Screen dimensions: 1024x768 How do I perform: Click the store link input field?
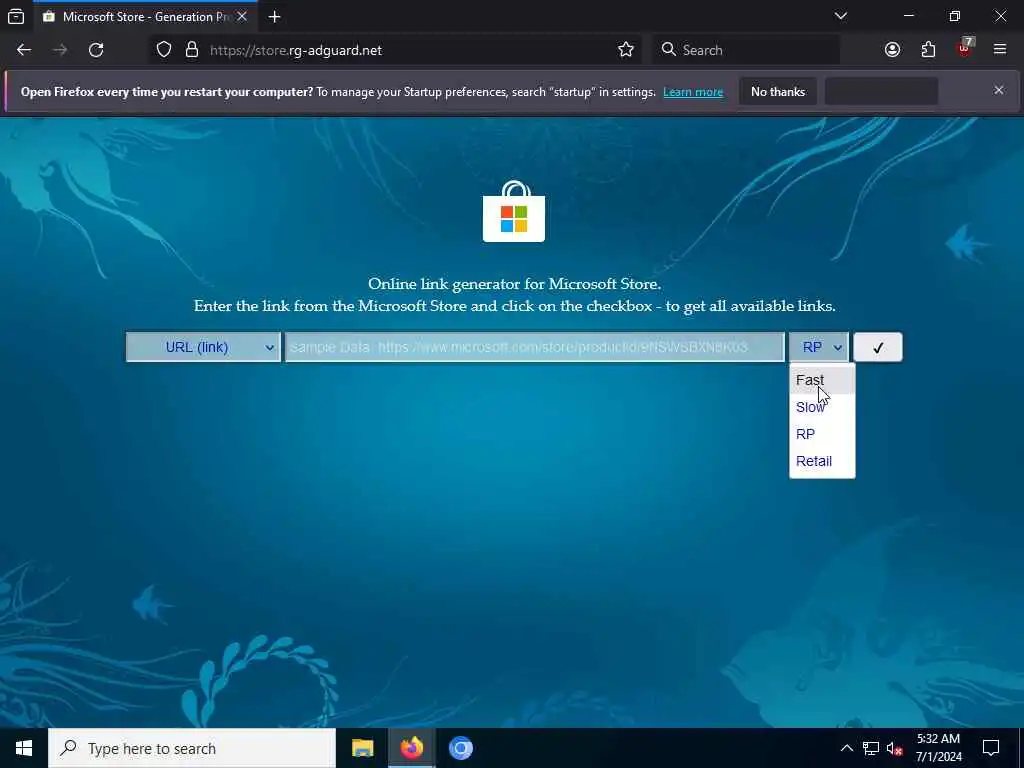point(534,347)
